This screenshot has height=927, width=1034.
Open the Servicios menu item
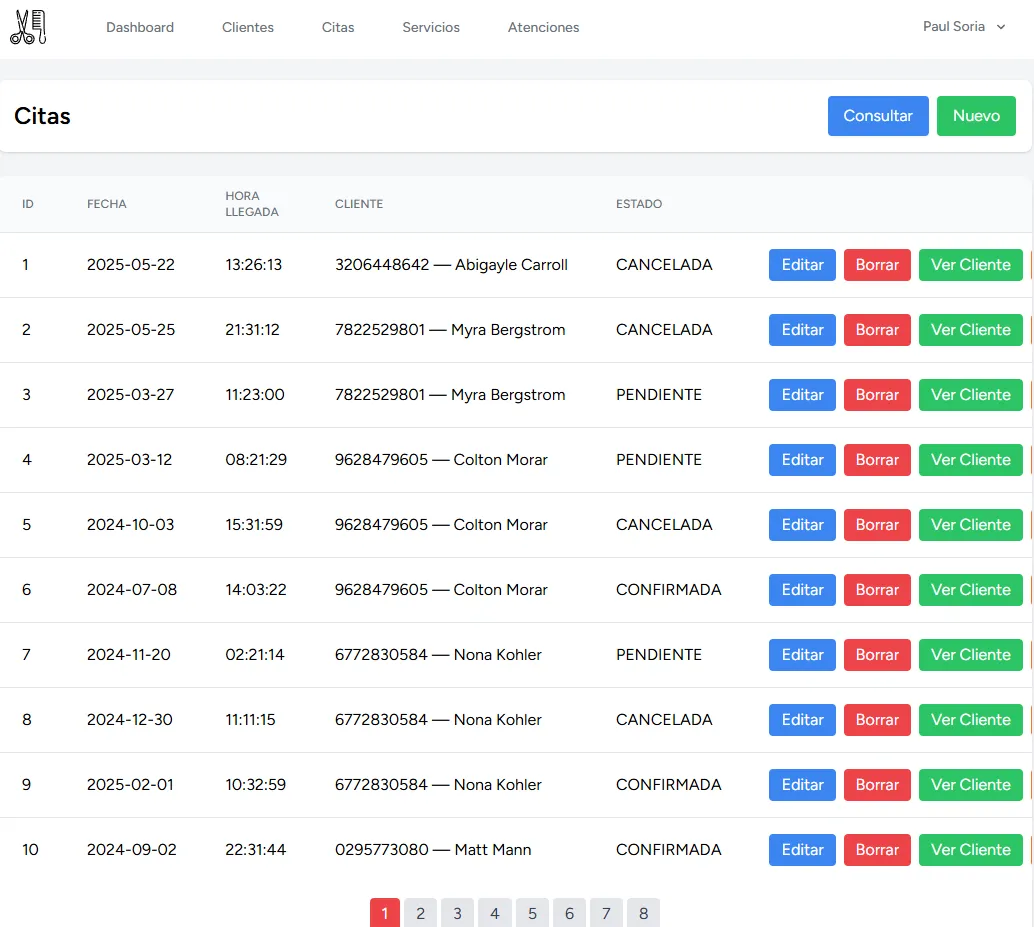pyautogui.click(x=431, y=28)
